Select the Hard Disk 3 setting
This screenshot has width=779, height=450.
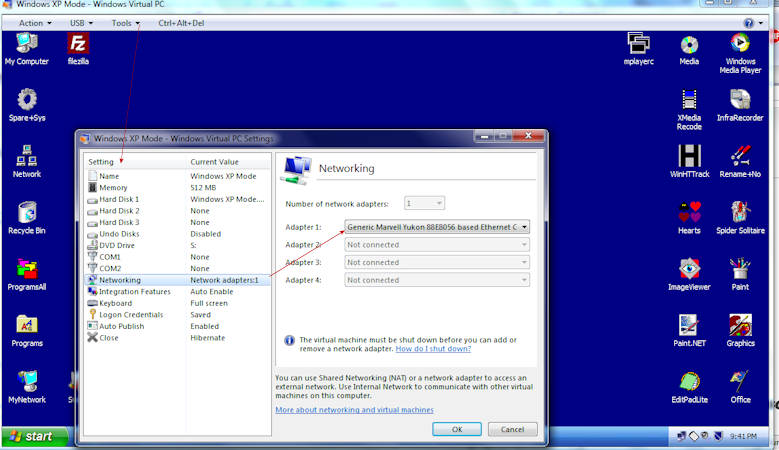178,223
